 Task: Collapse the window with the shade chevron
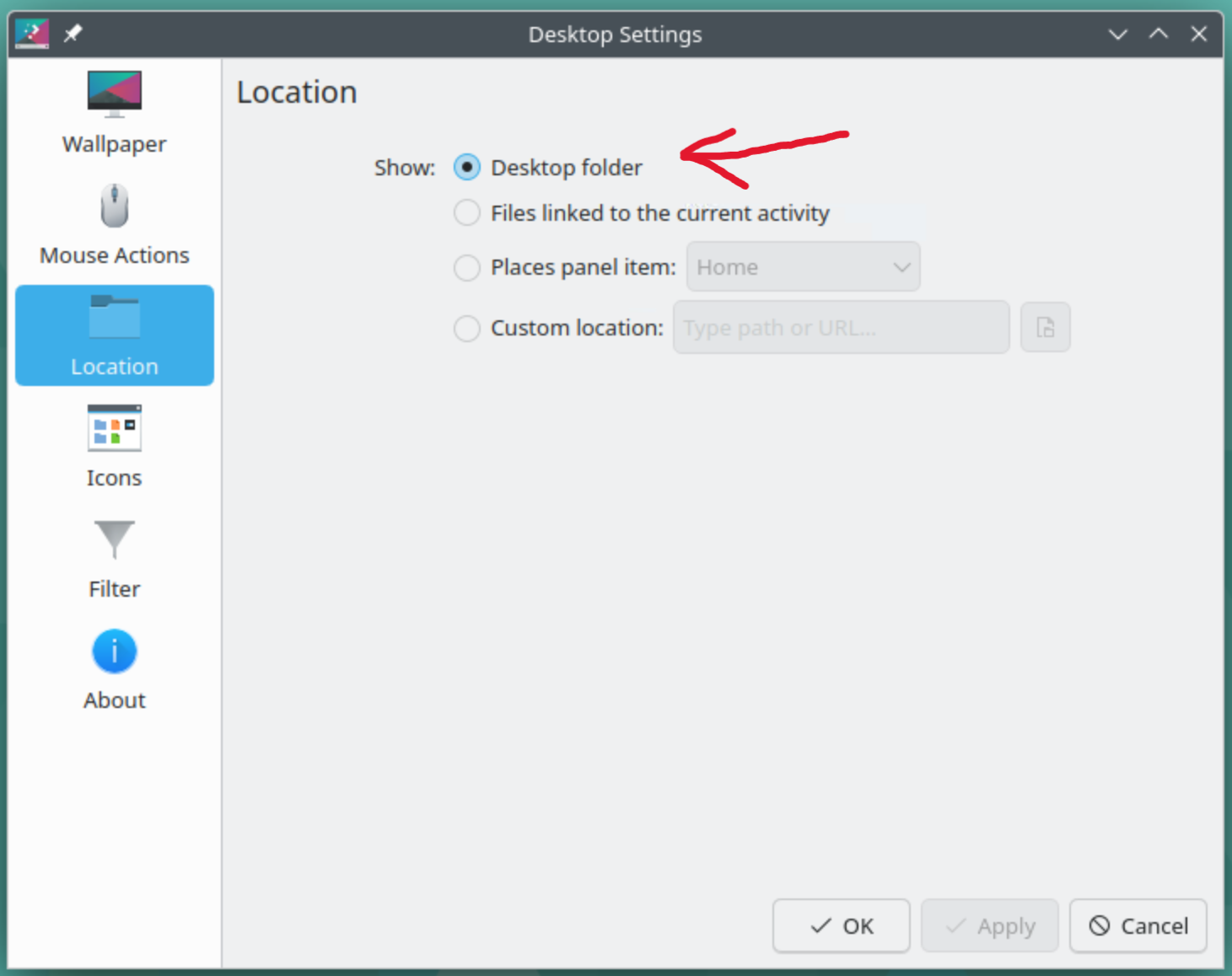tap(1117, 35)
